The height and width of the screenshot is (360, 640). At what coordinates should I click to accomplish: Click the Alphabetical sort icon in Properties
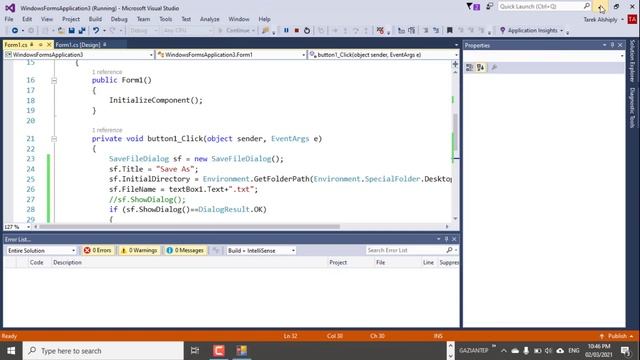click(x=480, y=68)
